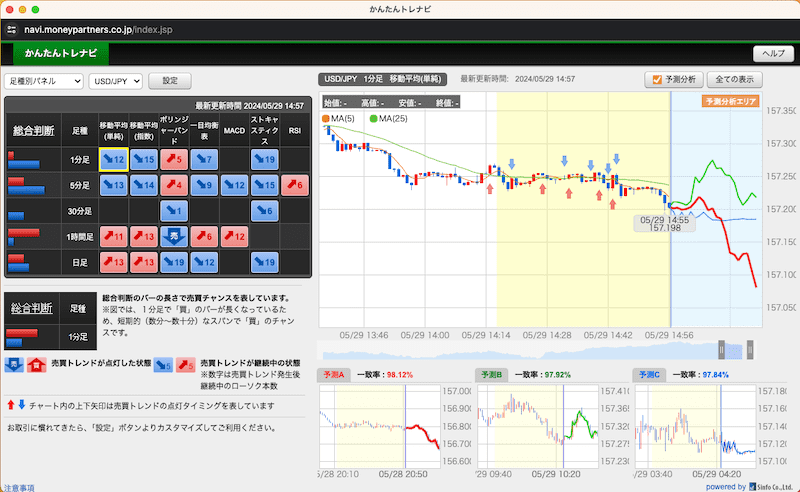Open the 注意事項 link

point(19,488)
